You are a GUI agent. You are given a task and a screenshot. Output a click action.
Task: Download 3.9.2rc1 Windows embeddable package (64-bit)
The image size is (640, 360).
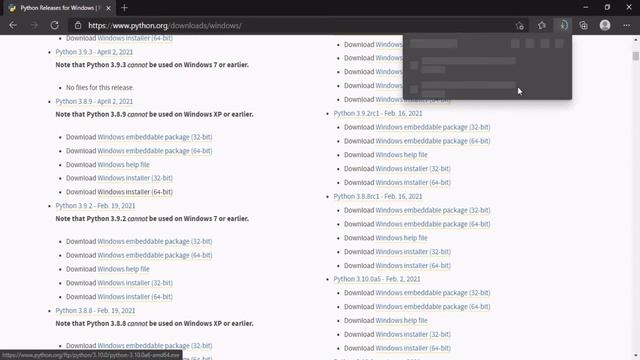click(433, 141)
